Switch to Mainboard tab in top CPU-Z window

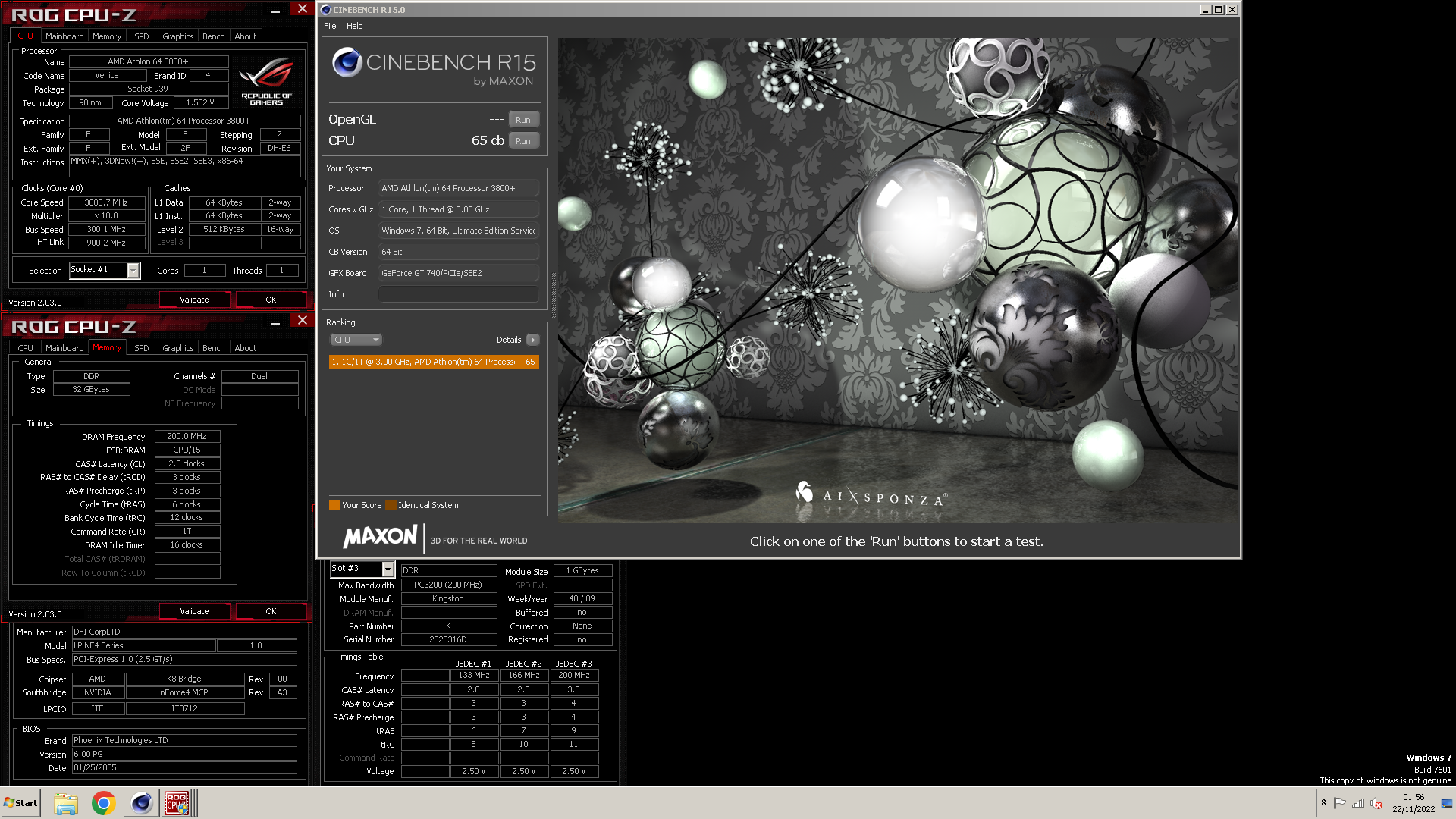tap(64, 36)
